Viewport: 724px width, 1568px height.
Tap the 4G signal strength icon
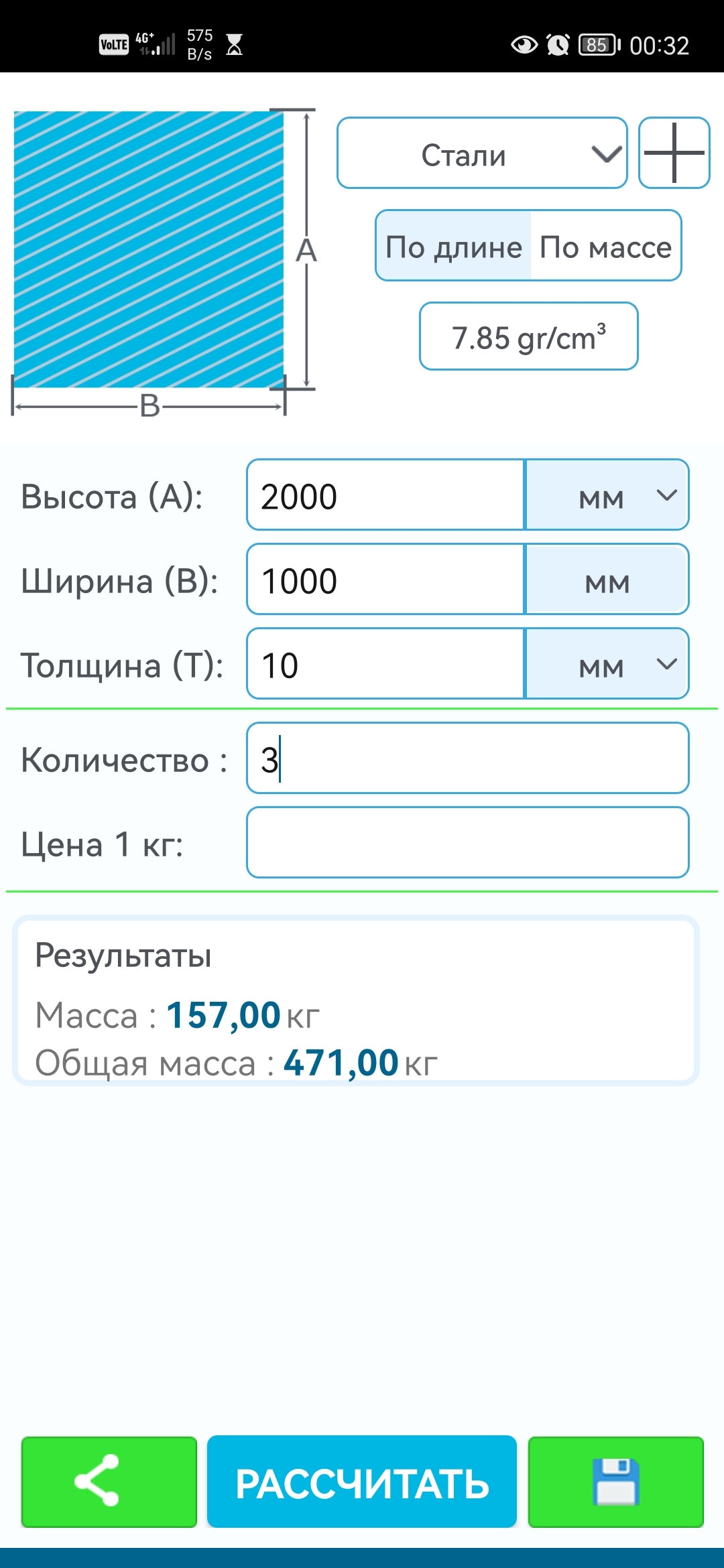pos(156,44)
